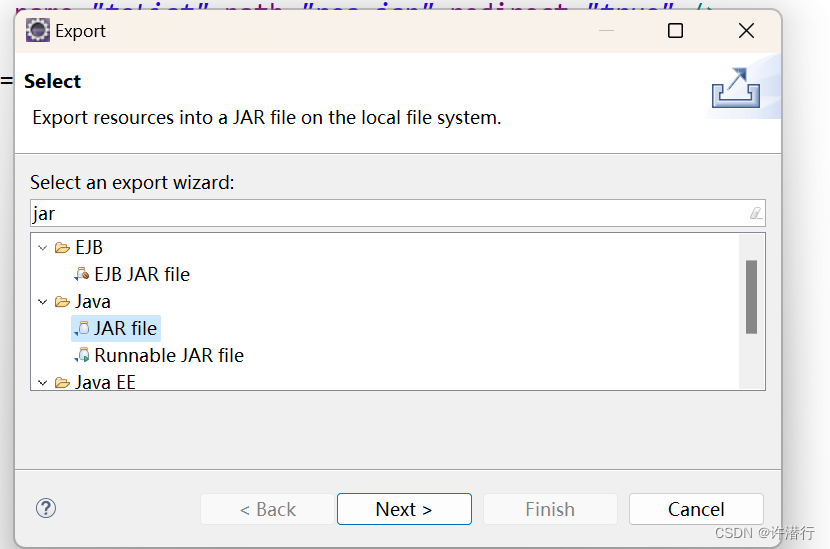Collapse the Java EE category
Viewport: 830px width, 549px height.
tap(42, 382)
